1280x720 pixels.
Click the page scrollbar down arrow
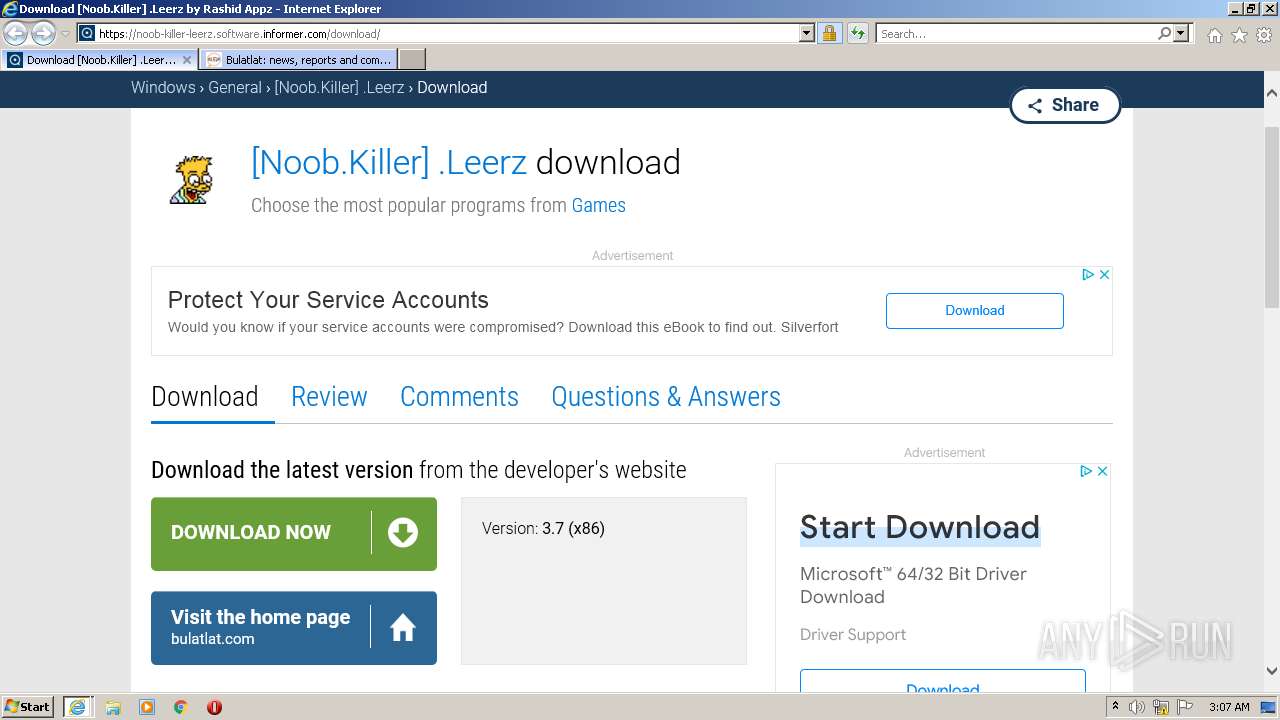pos(1271,672)
